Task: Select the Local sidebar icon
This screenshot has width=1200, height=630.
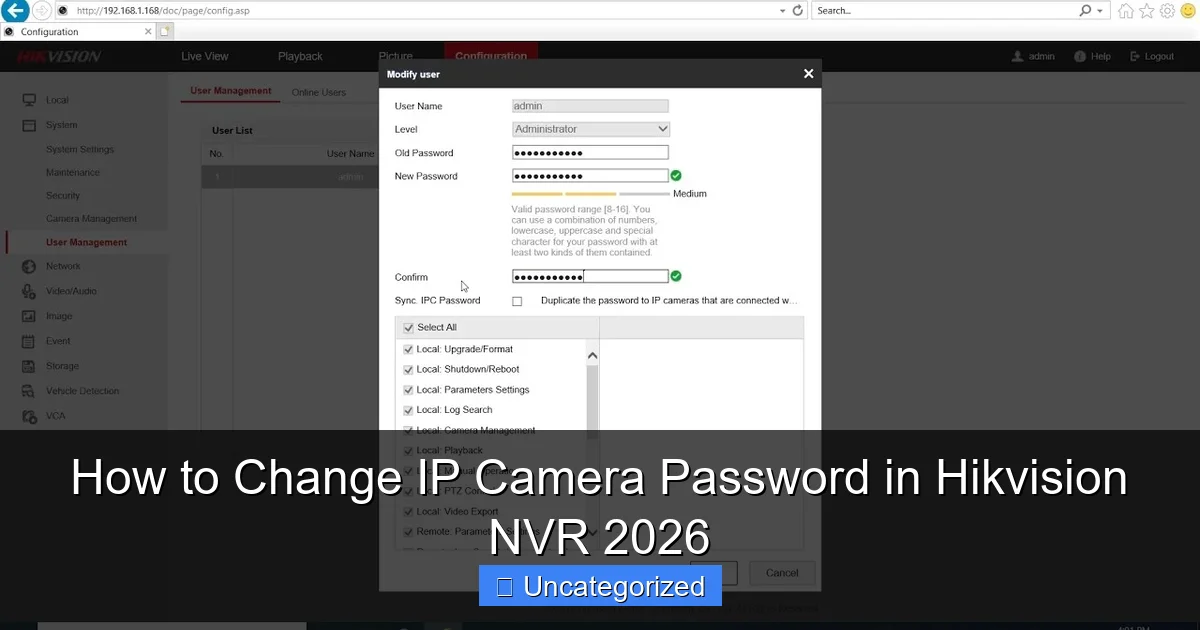Action: [x=29, y=99]
